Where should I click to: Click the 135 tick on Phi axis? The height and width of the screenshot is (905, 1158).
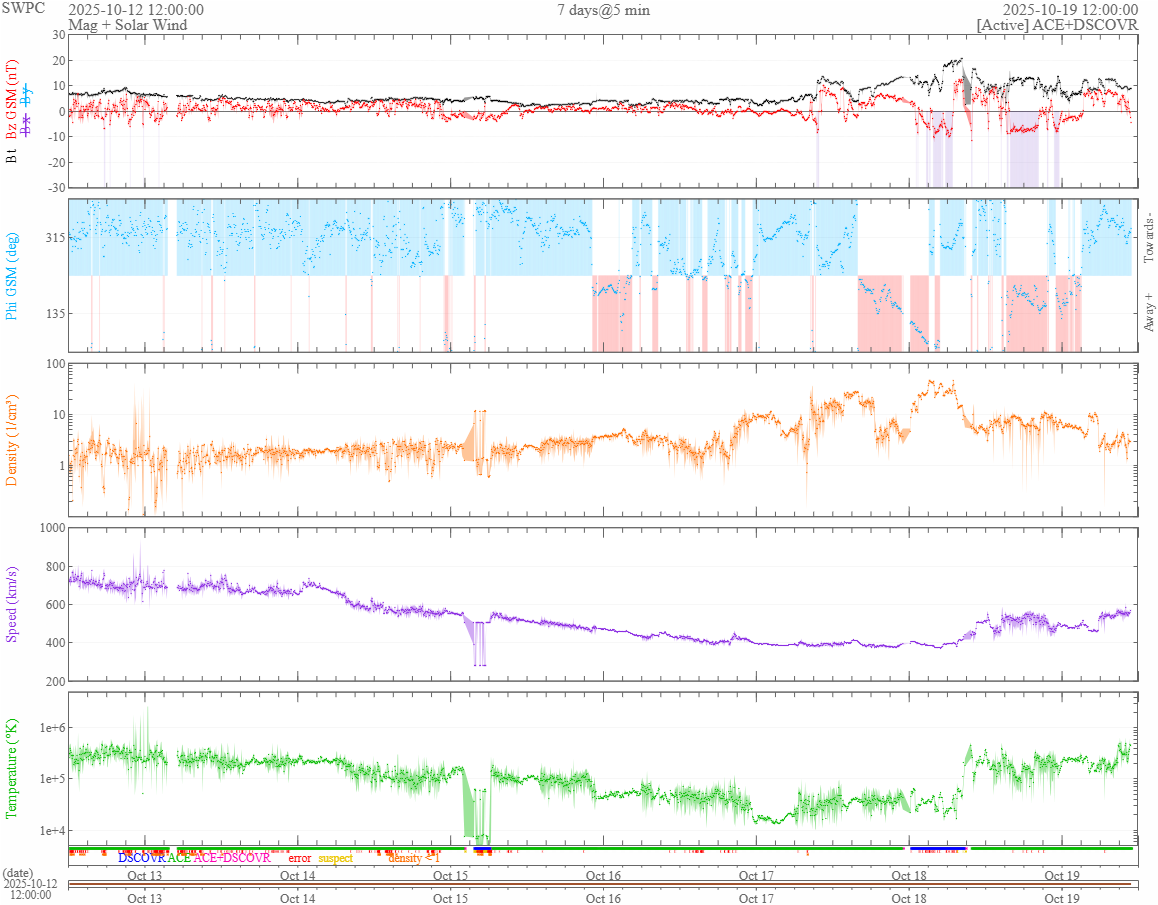click(x=56, y=313)
